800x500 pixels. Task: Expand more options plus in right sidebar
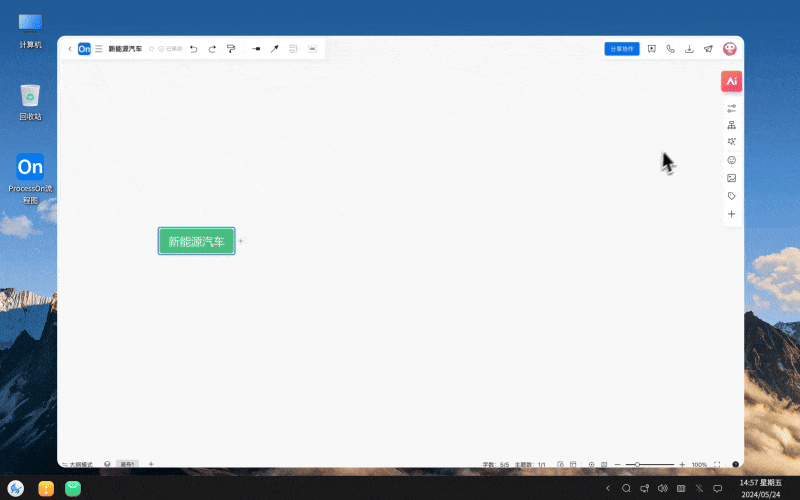pos(731,214)
